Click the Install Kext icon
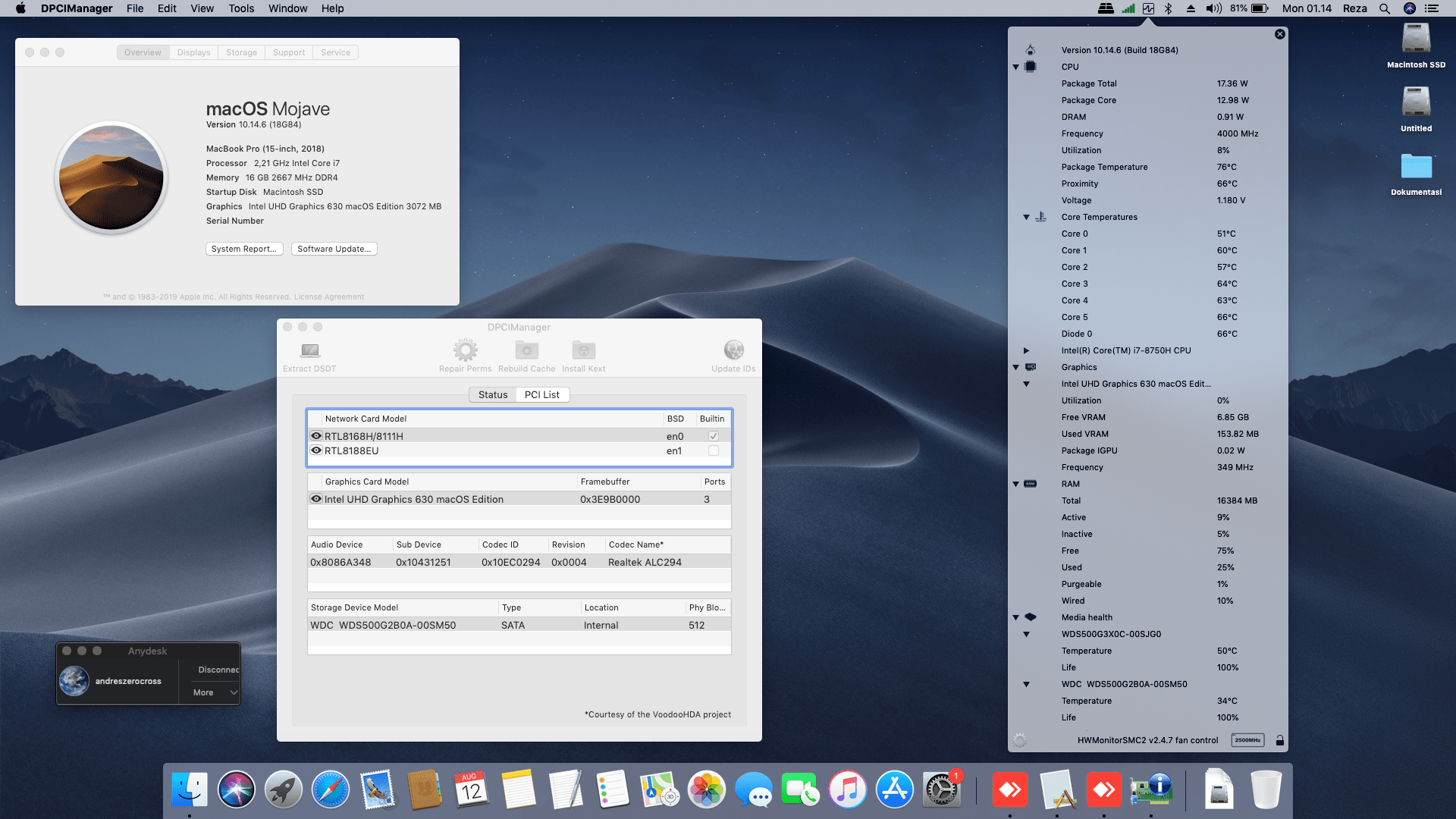This screenshot has height=819, width=1456. pyautogui.click(x=583, y=350)
